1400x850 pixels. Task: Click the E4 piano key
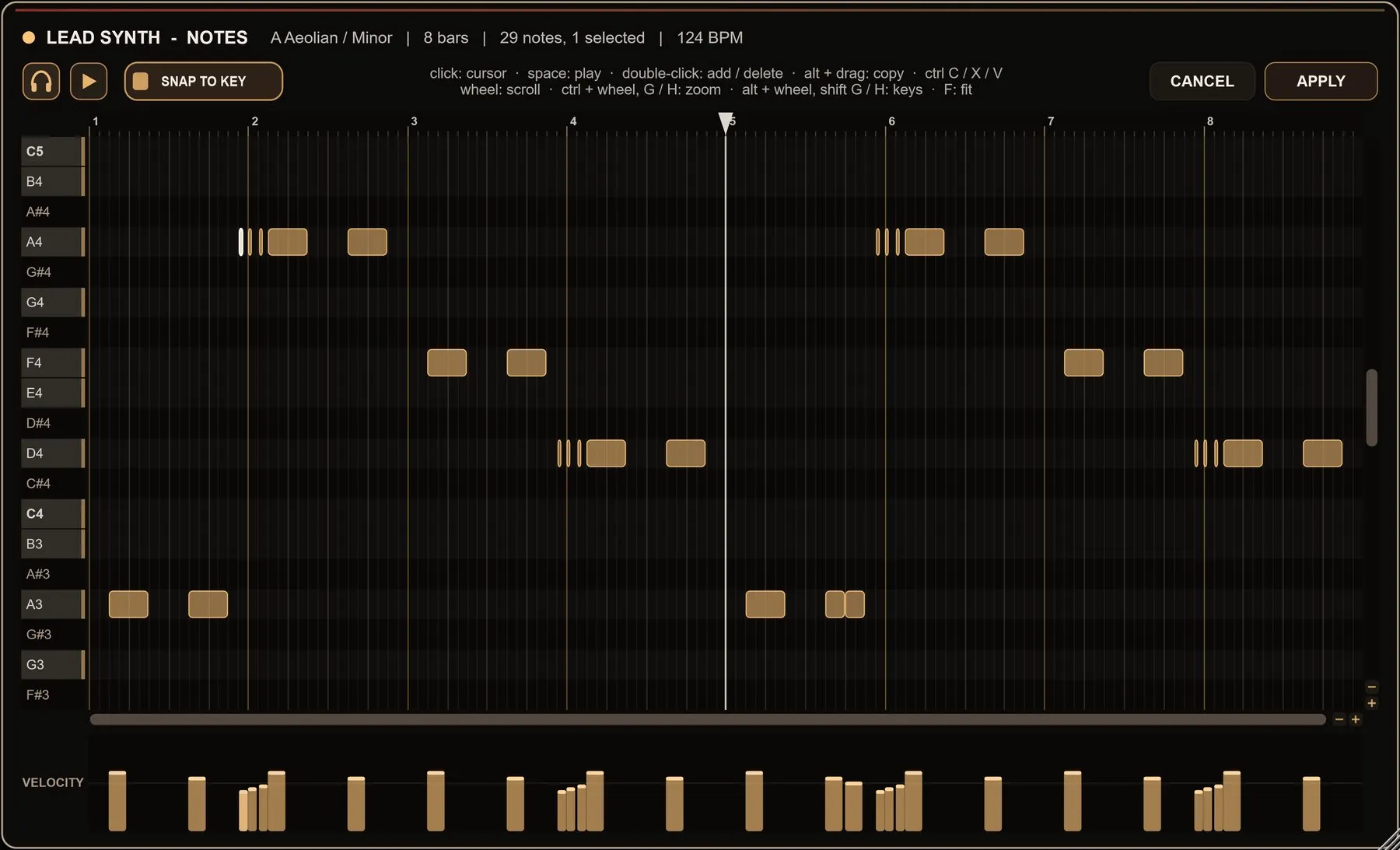tap(53, 393)
